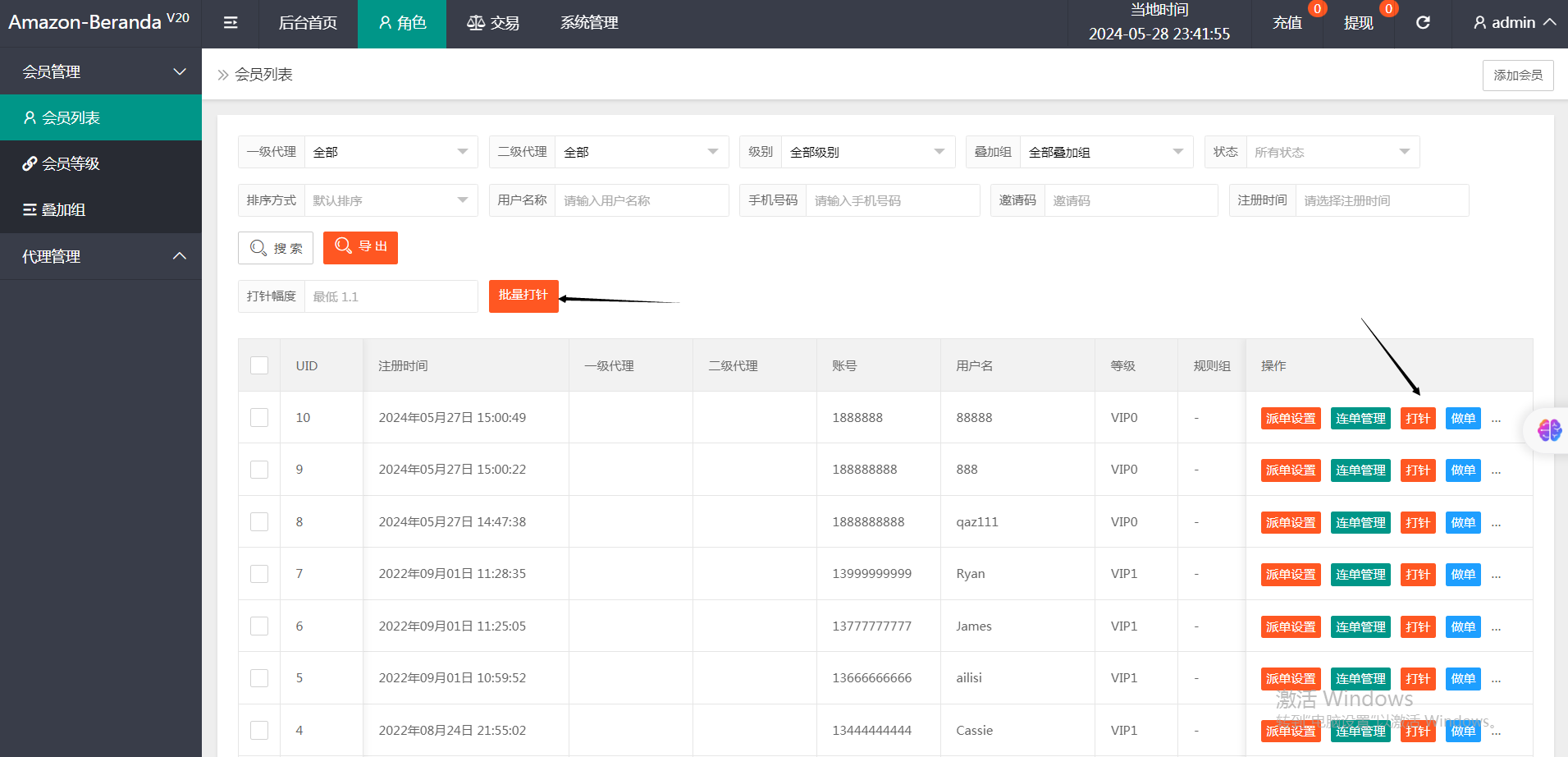Click the refresh icon in top bar
Viewport: 1568px width, 757px height.
pos(1423,23)
